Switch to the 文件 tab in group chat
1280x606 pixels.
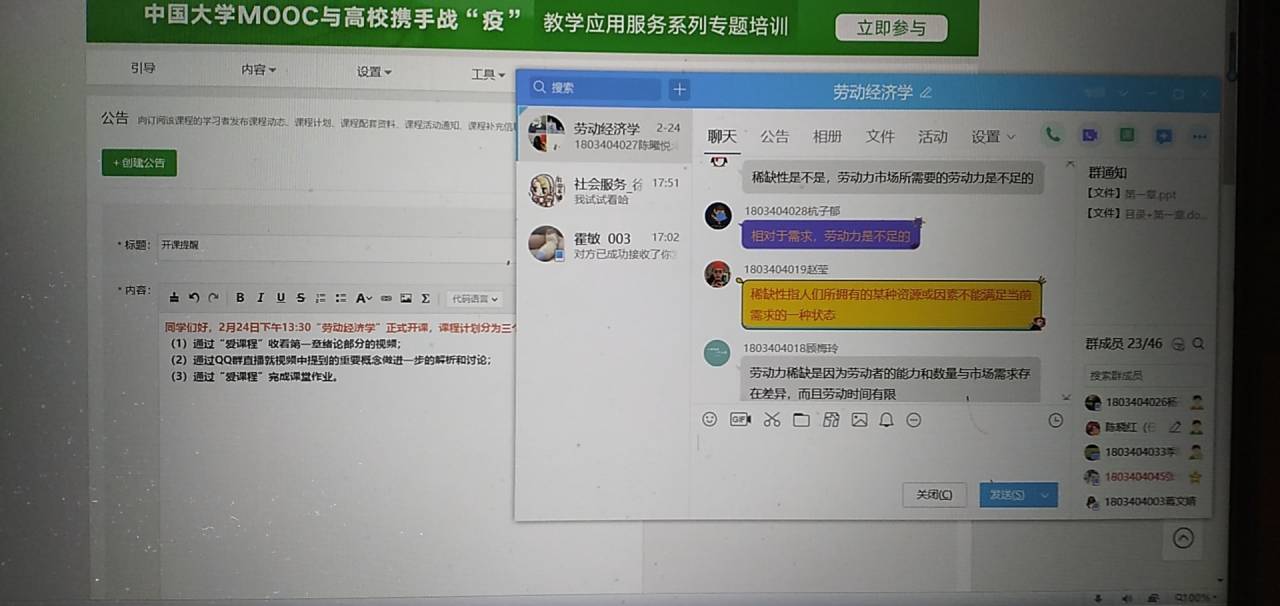(880, 136)
